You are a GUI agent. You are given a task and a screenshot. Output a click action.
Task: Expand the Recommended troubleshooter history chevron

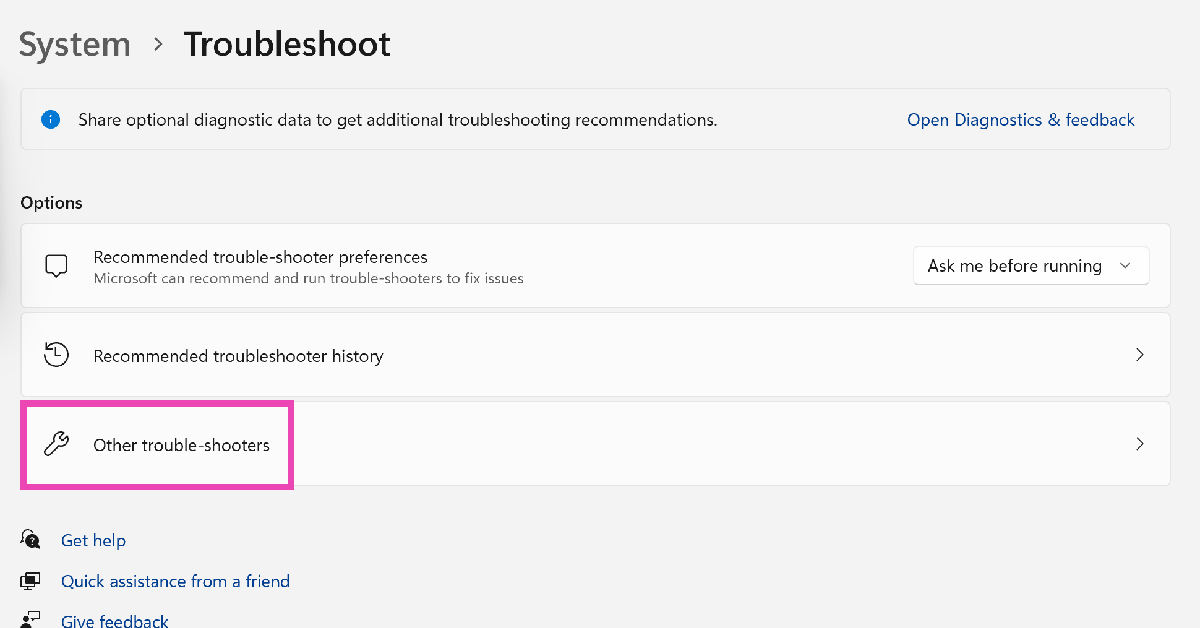click(1139, 355)
